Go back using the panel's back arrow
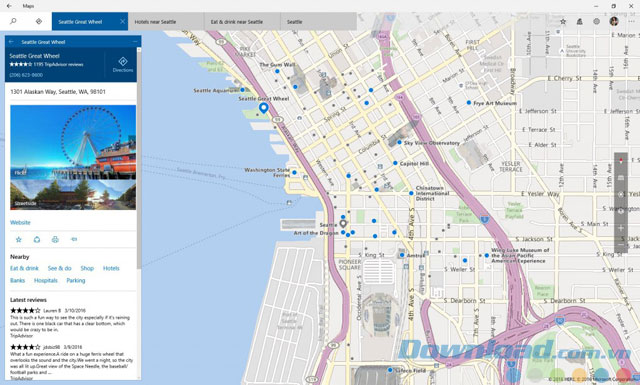640x385 pixels. [x=11, y=42]
